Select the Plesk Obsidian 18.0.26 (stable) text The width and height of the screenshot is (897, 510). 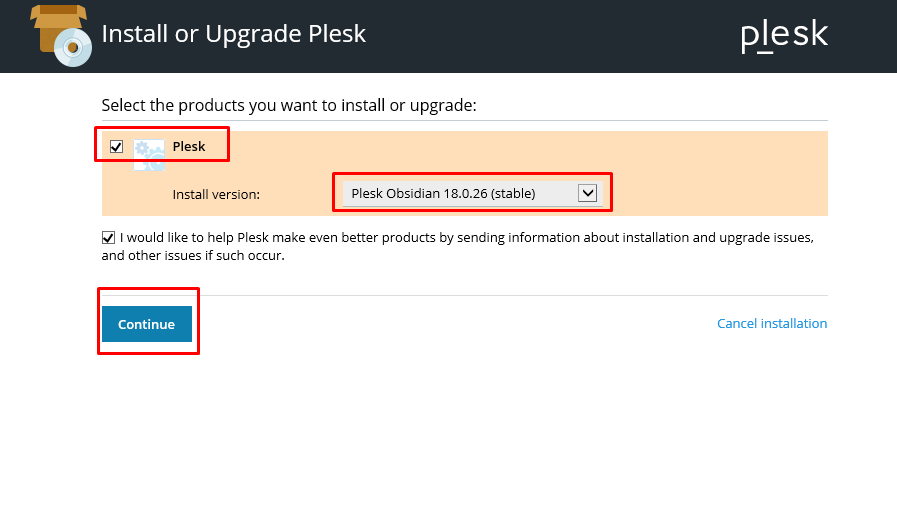point(443,193)
